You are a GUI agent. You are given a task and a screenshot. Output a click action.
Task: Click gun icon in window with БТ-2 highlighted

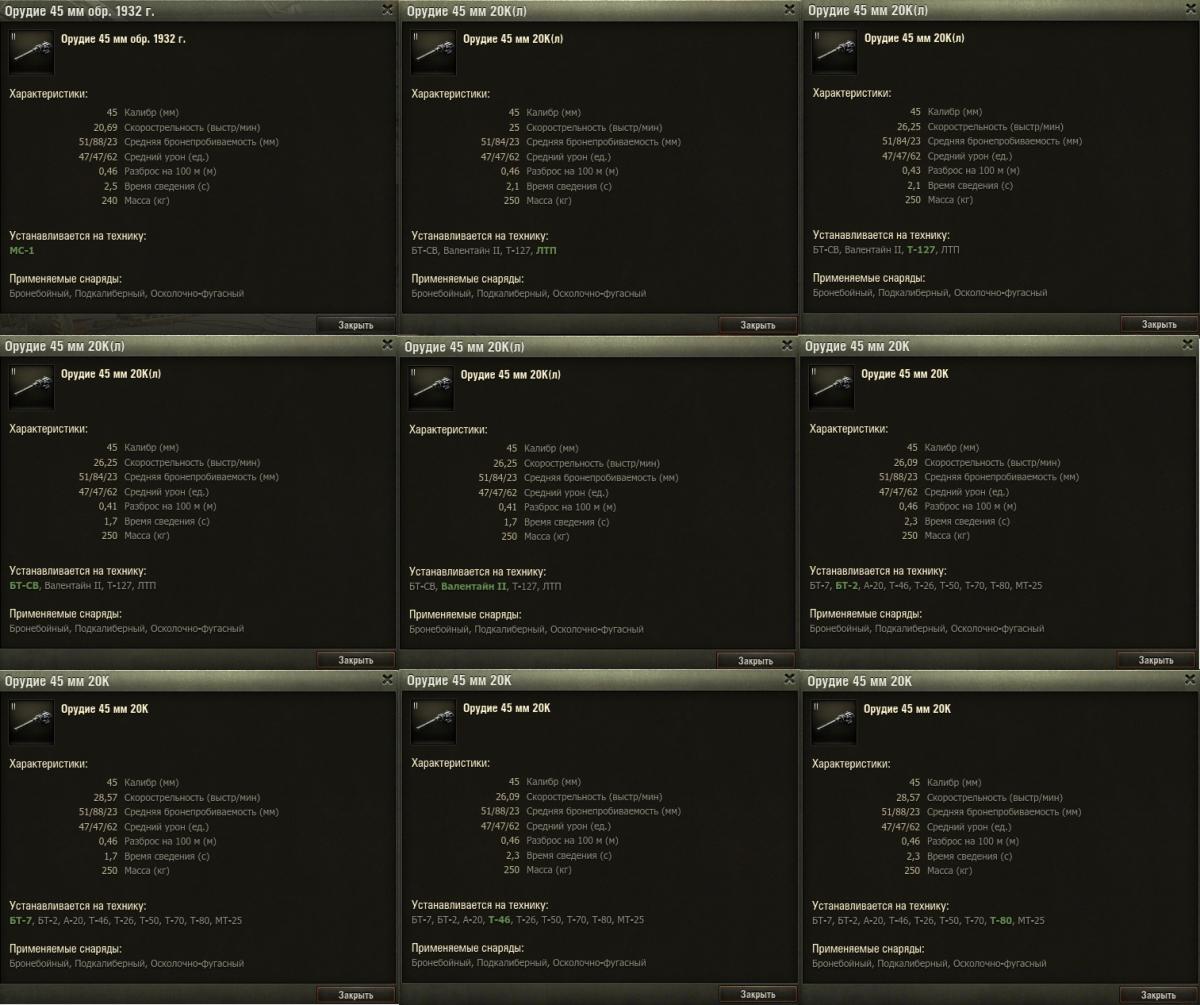832,387
